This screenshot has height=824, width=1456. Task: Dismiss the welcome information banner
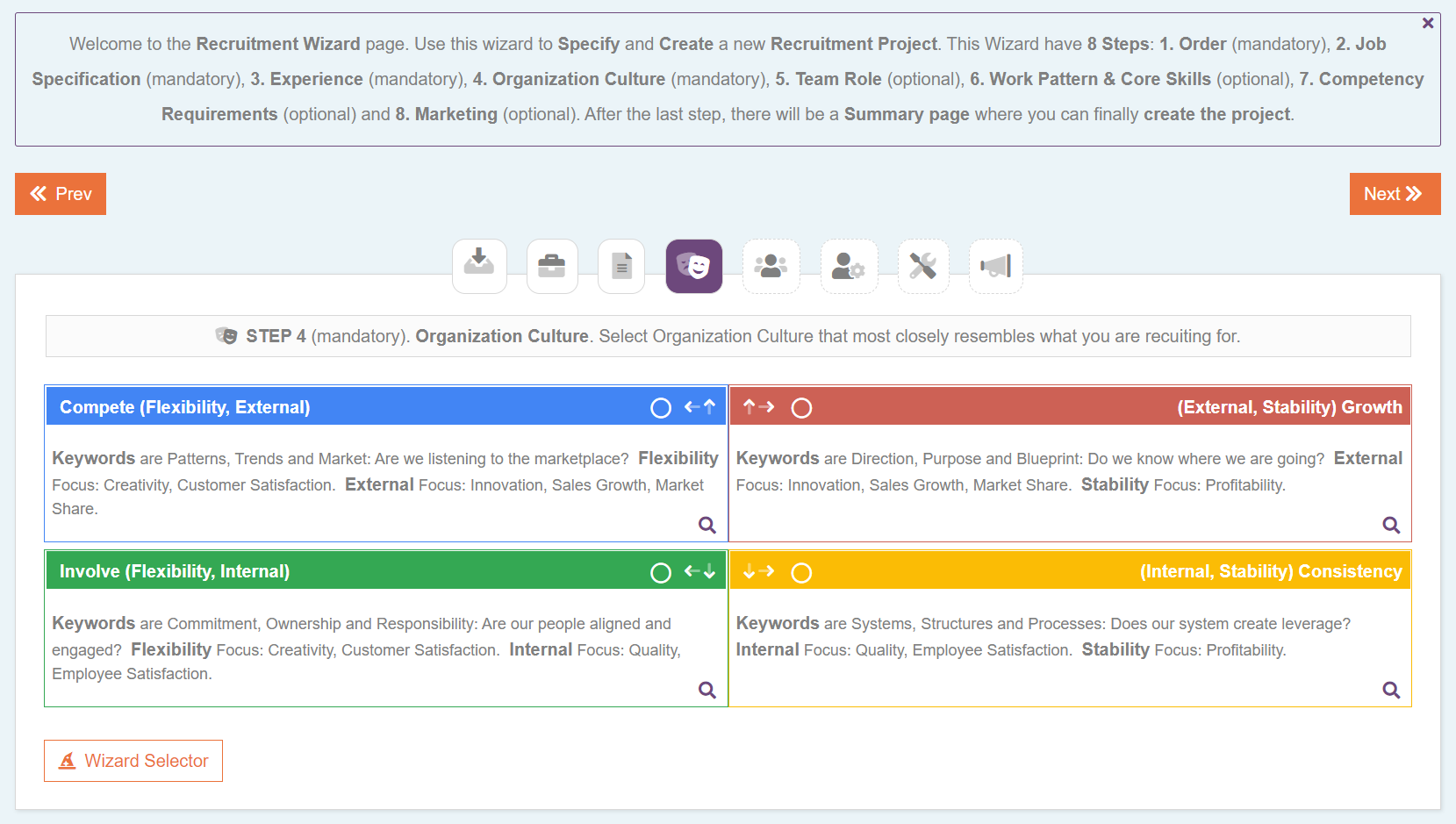[x=1428, y=23]
